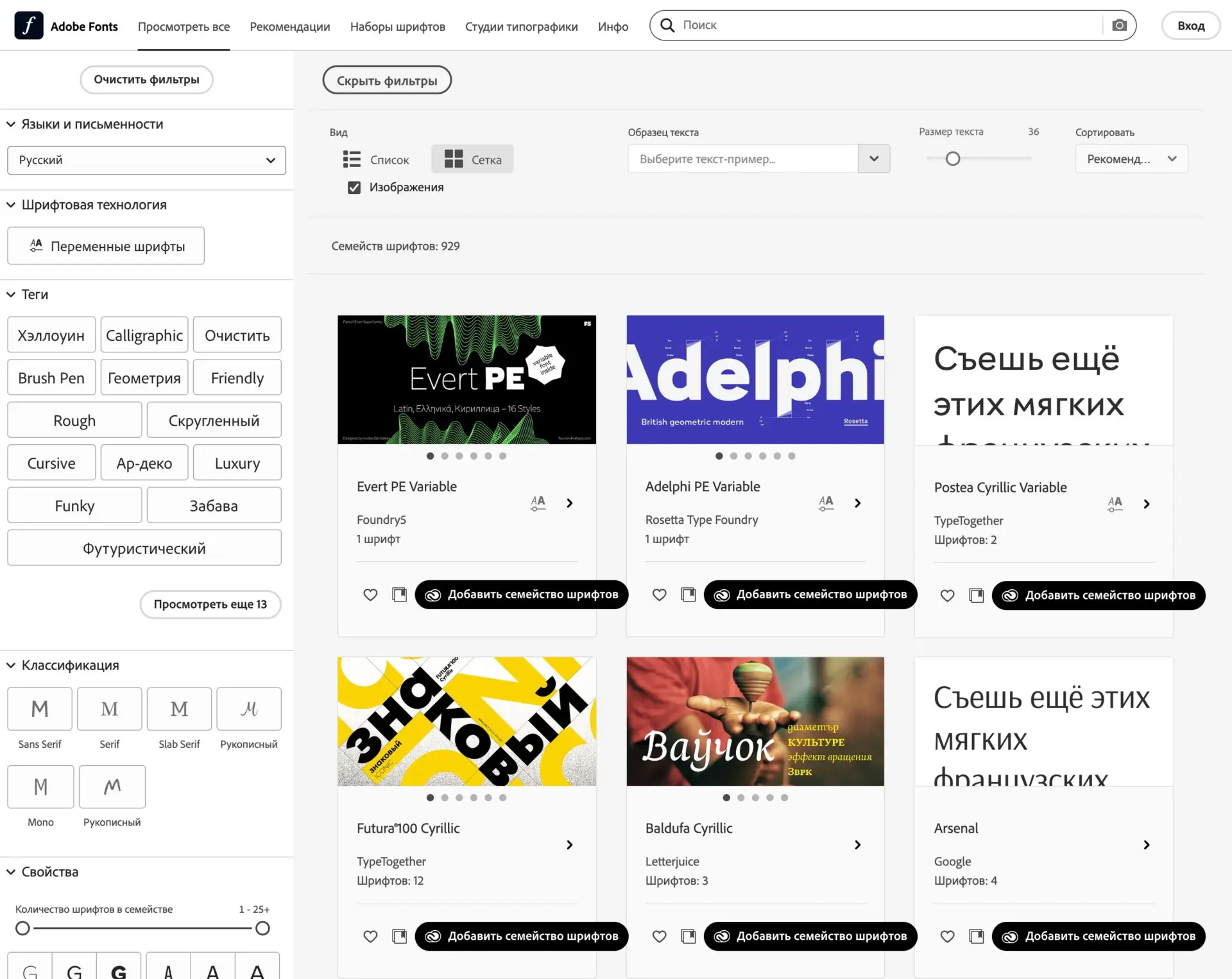Viewport: 1232px width, 979px height.
Task: Click the Adobe Fonts logo icon
Action: (29, 26)
